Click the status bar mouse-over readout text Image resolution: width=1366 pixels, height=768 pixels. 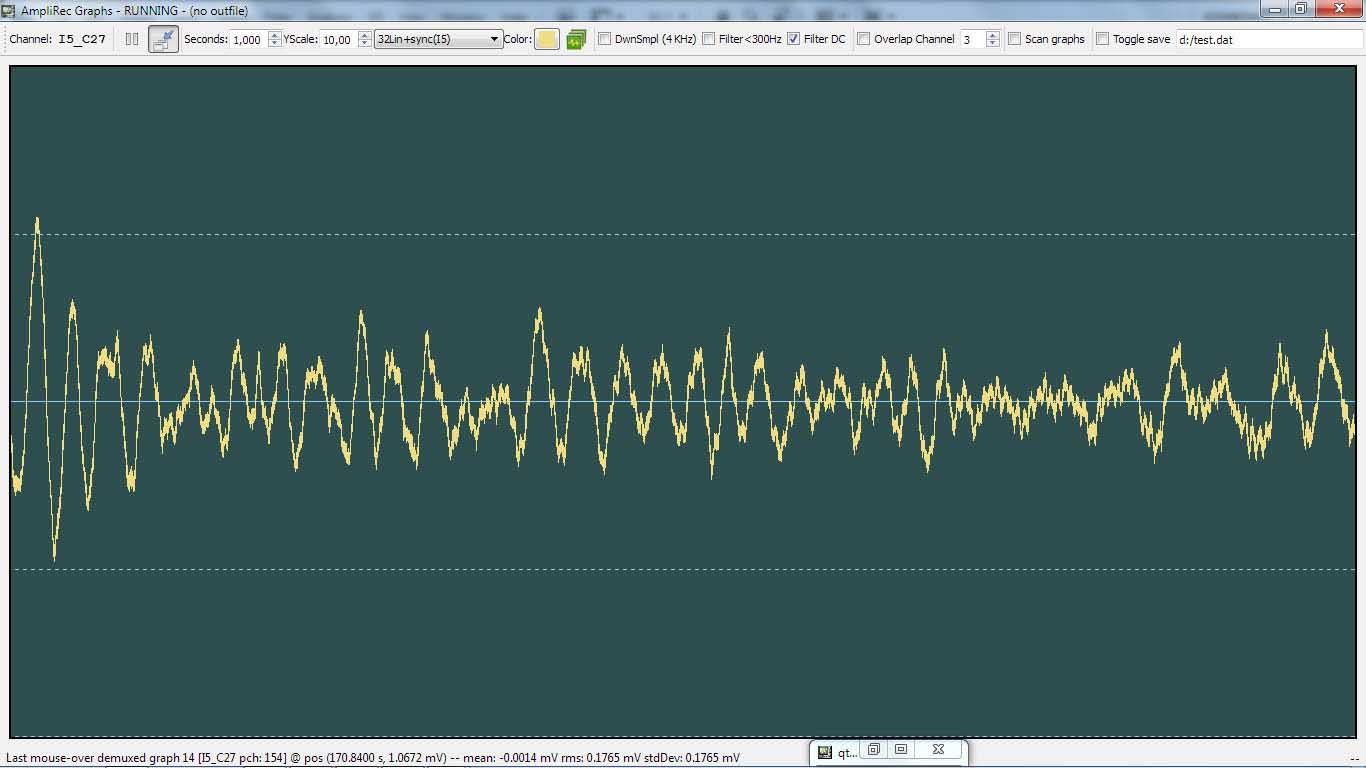tap(373, 757)
